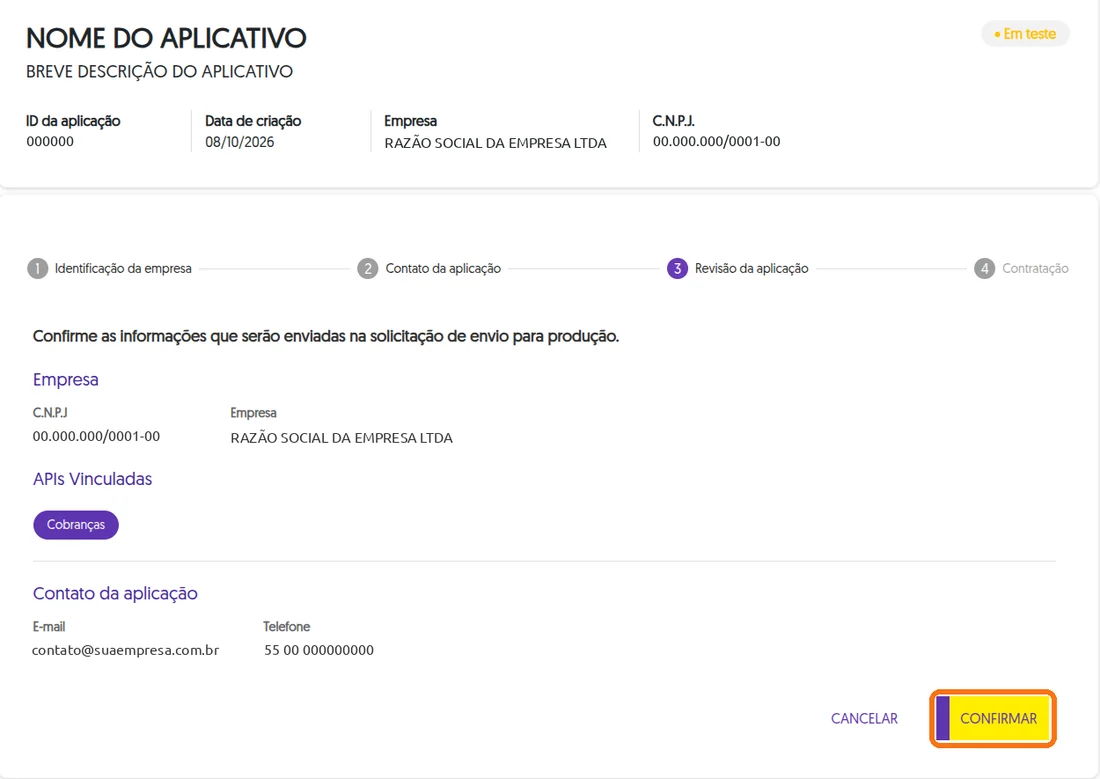The height and width of the screenshot is (779, 1100).
Task: Click the Contato da aplicação section heading
Action: [x=115, y=594]
